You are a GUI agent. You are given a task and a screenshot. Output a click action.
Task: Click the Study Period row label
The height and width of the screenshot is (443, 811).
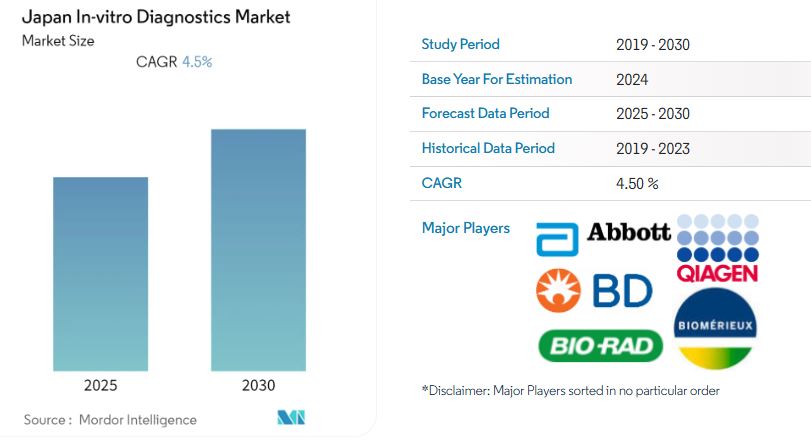pyautogui.click(x=460, y=44)
